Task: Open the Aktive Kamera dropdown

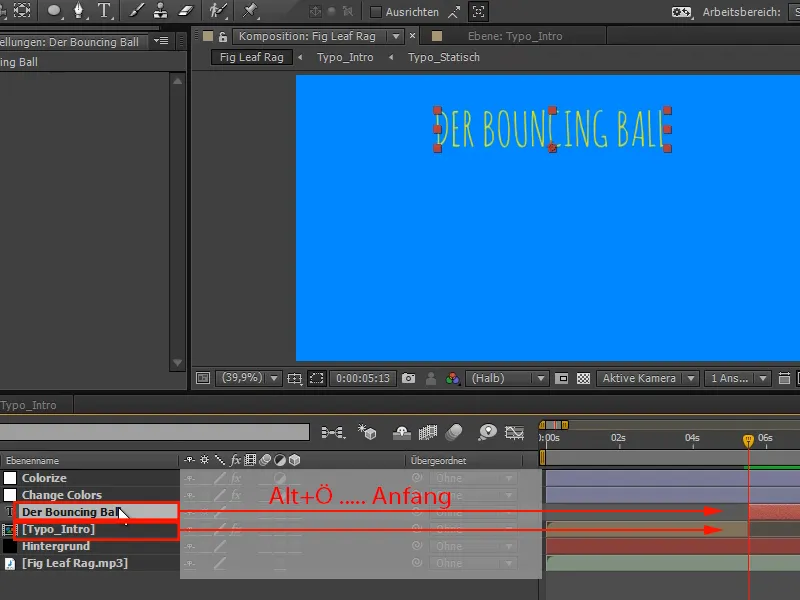Action: (x=647, y=378)
